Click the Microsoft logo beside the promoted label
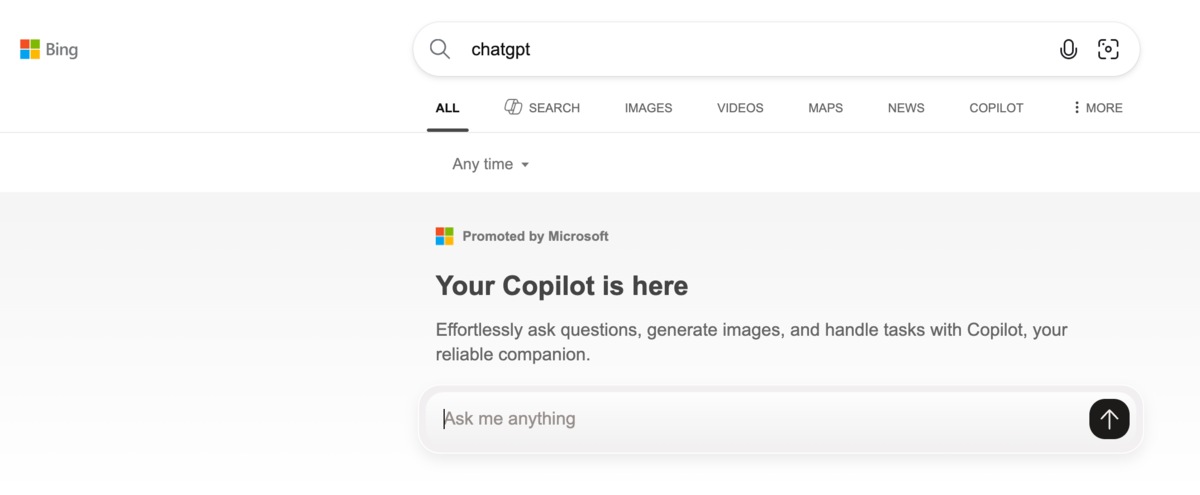This screenshot has width=1200, height=495. (x=445, y=236)
